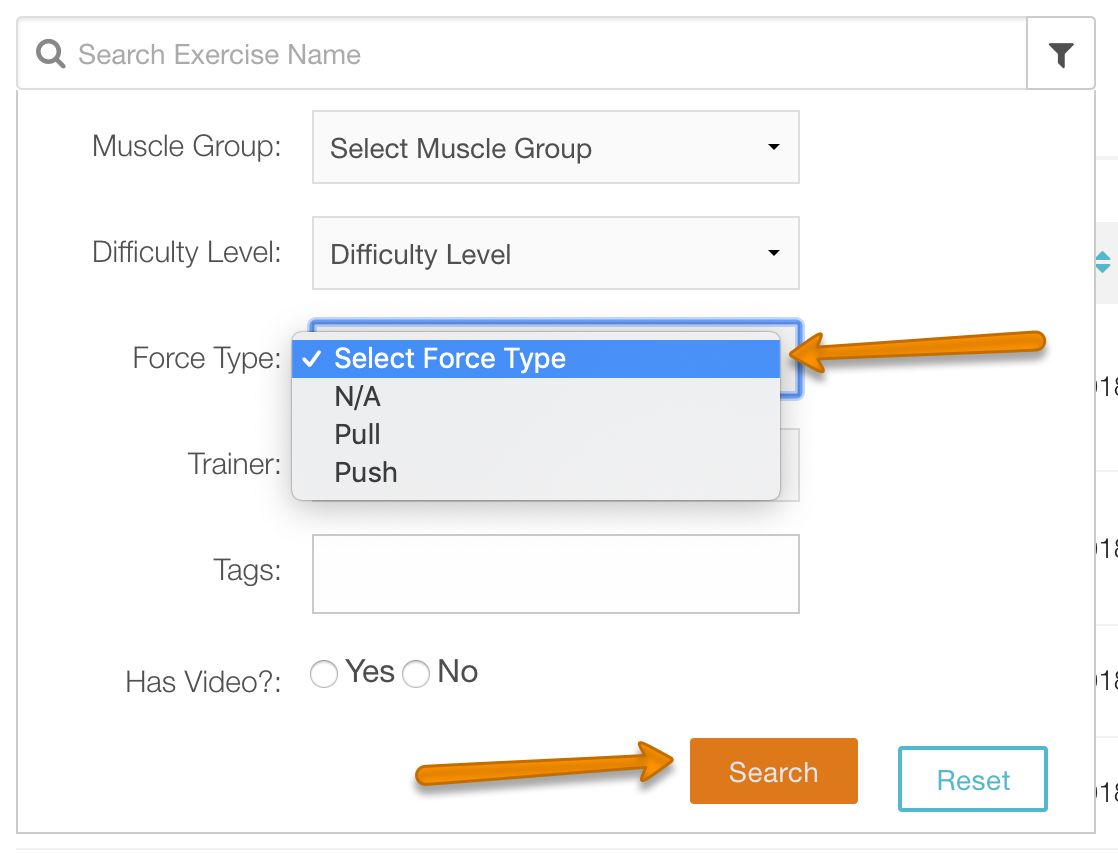Click the magnifier search icon
Screen dimensions: 1118x854
(x=51, y=54)
